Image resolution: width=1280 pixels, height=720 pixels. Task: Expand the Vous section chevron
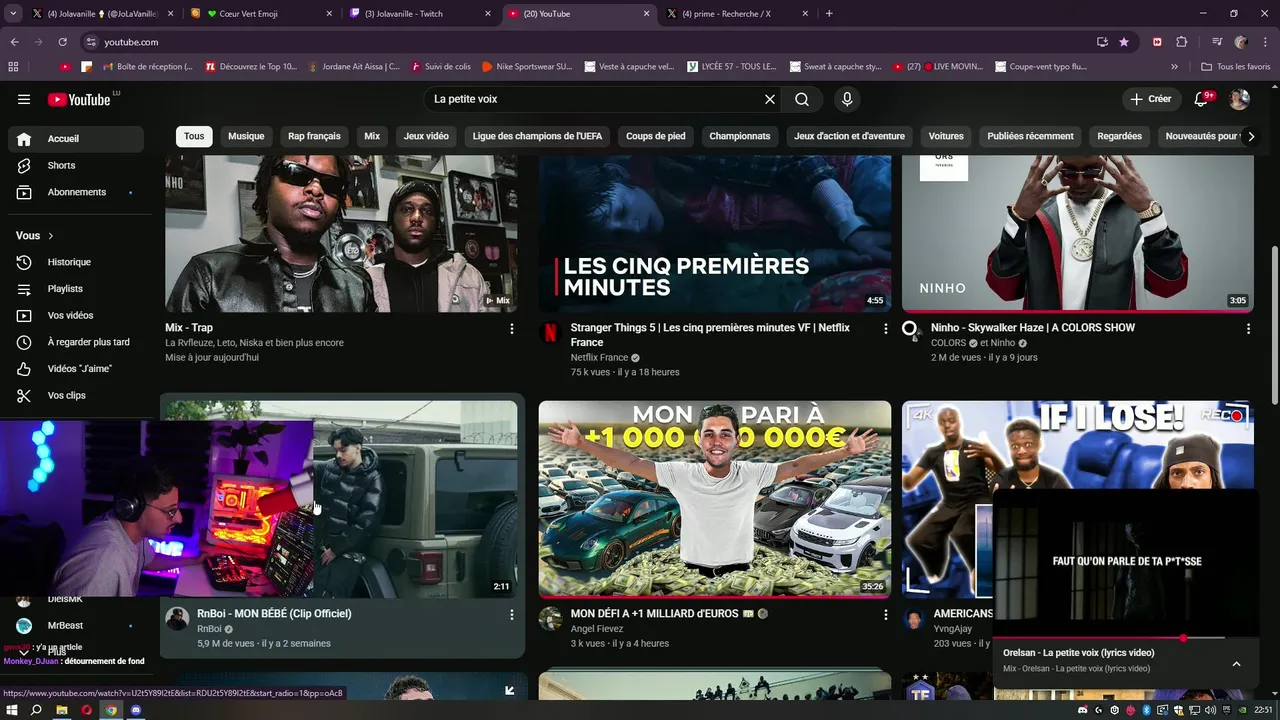click(50, 236)
